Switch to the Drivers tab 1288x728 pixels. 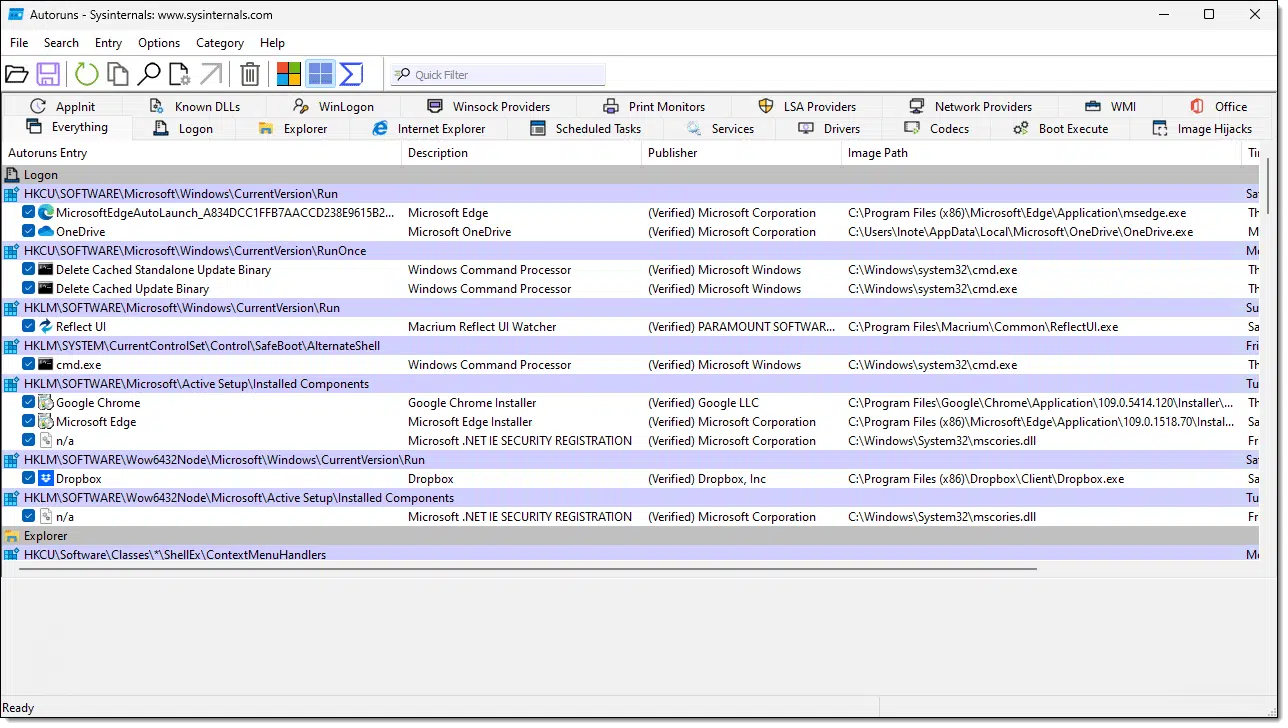tap(829, 128)
